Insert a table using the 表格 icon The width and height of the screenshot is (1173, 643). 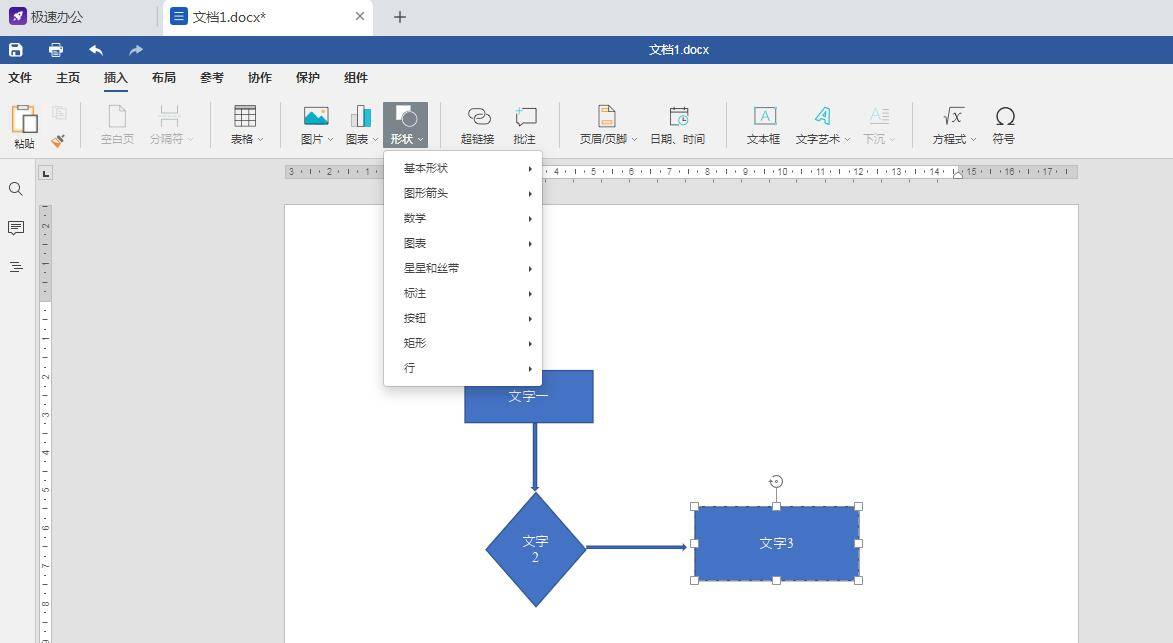click(243, 122)
